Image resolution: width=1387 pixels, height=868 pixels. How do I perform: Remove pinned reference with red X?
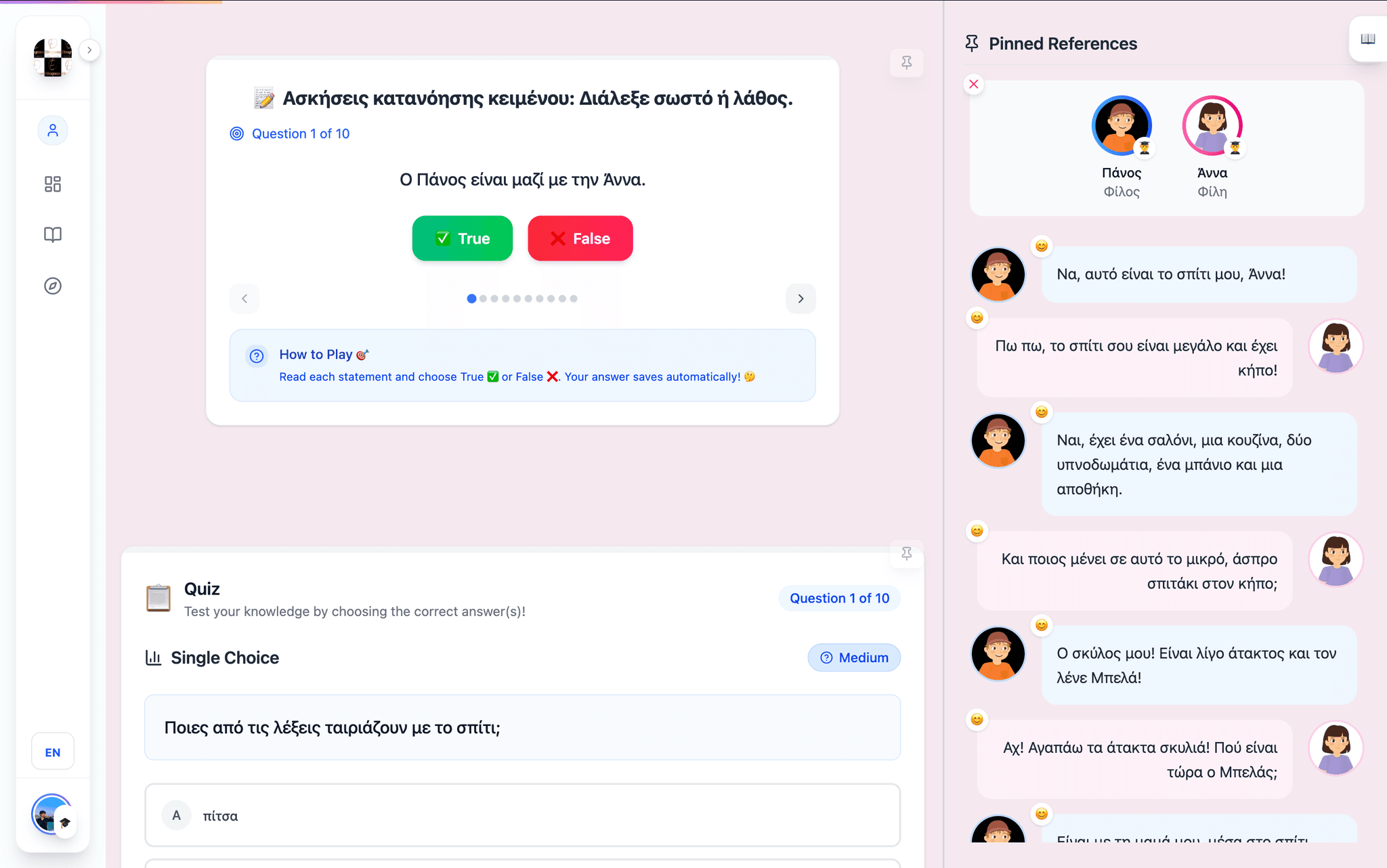coord(974,84)
